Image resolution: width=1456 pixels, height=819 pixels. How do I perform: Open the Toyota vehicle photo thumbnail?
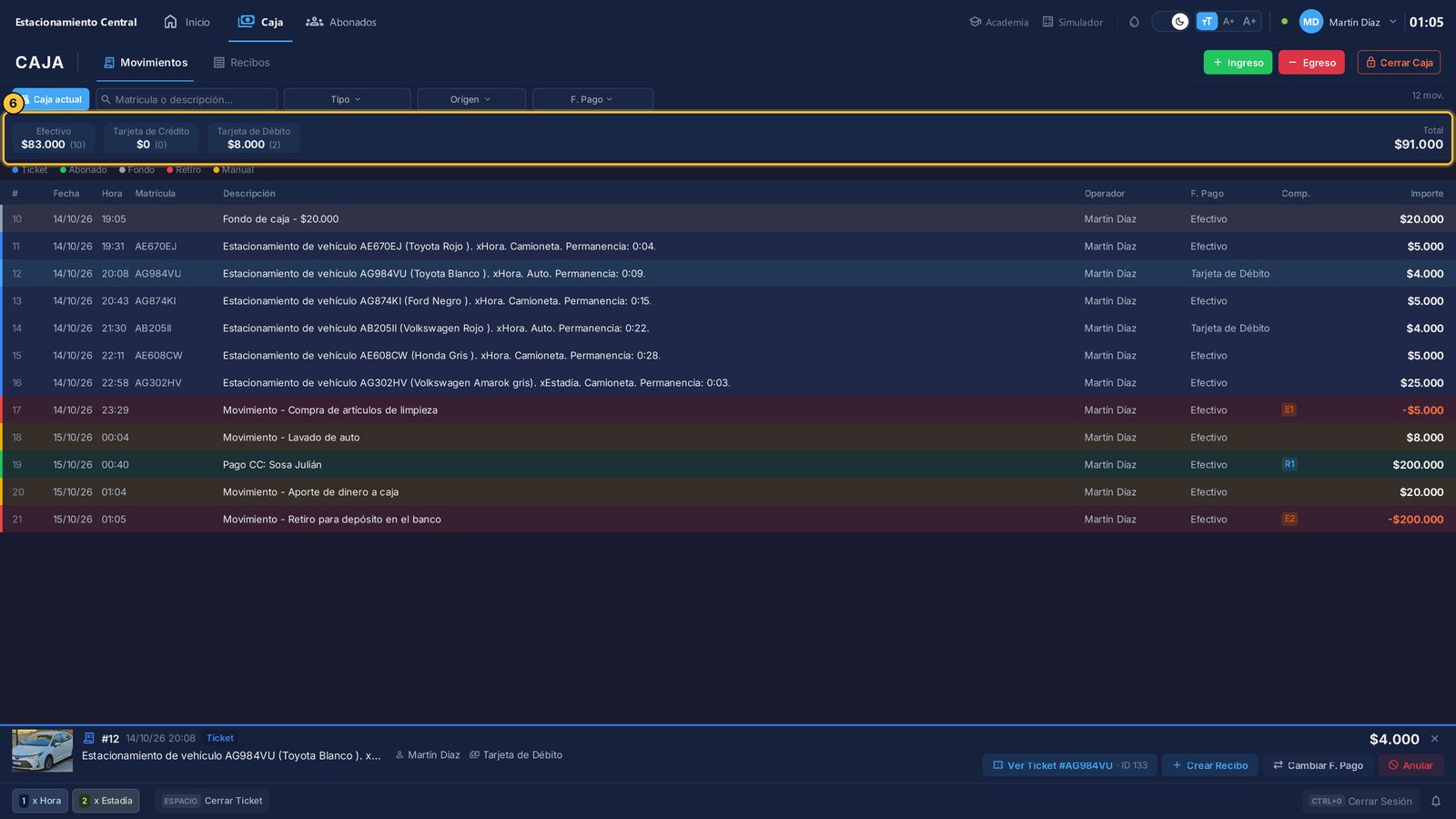coord(42,751)
